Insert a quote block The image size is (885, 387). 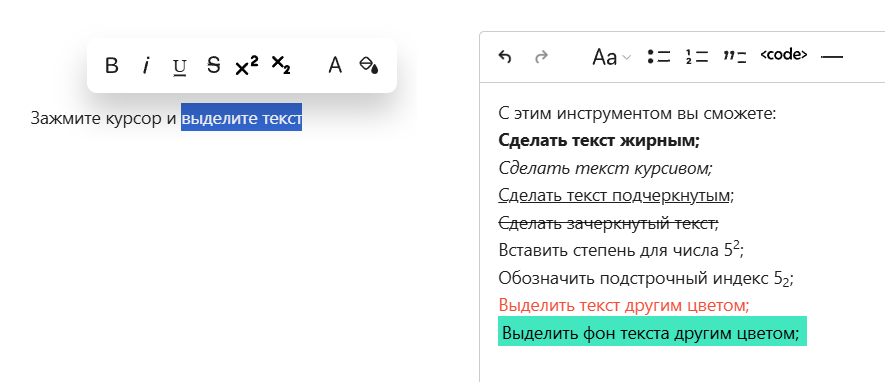[x=734, y=56]
